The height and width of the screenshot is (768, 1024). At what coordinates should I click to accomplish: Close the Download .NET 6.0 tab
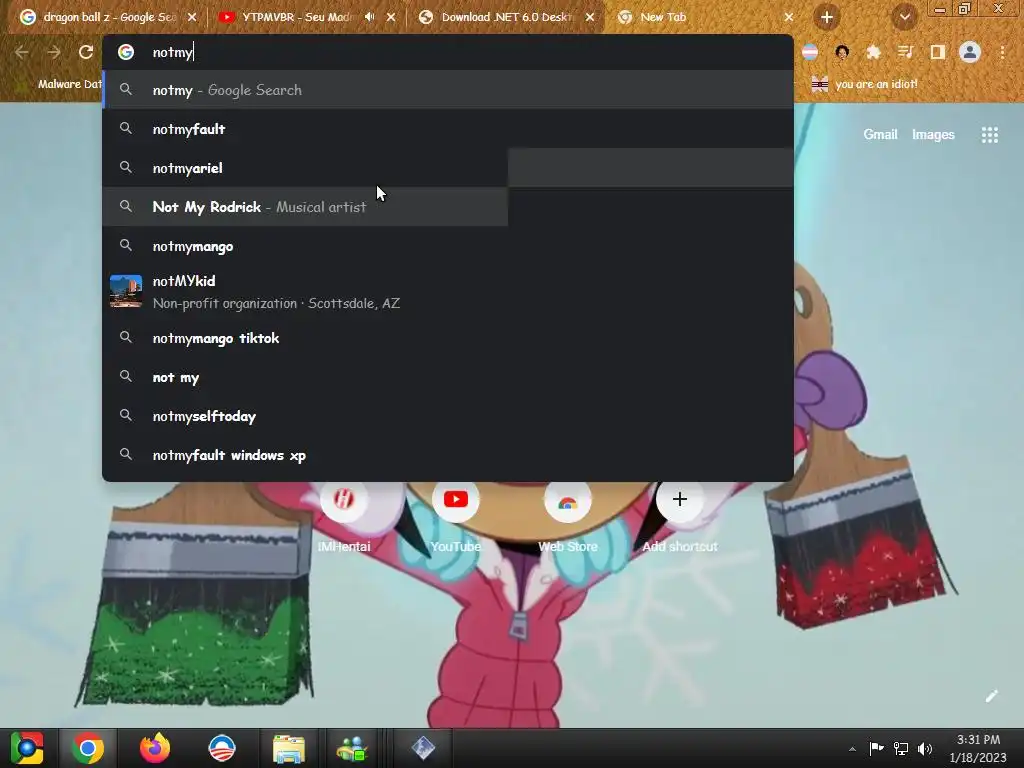[x=590, y=18]
